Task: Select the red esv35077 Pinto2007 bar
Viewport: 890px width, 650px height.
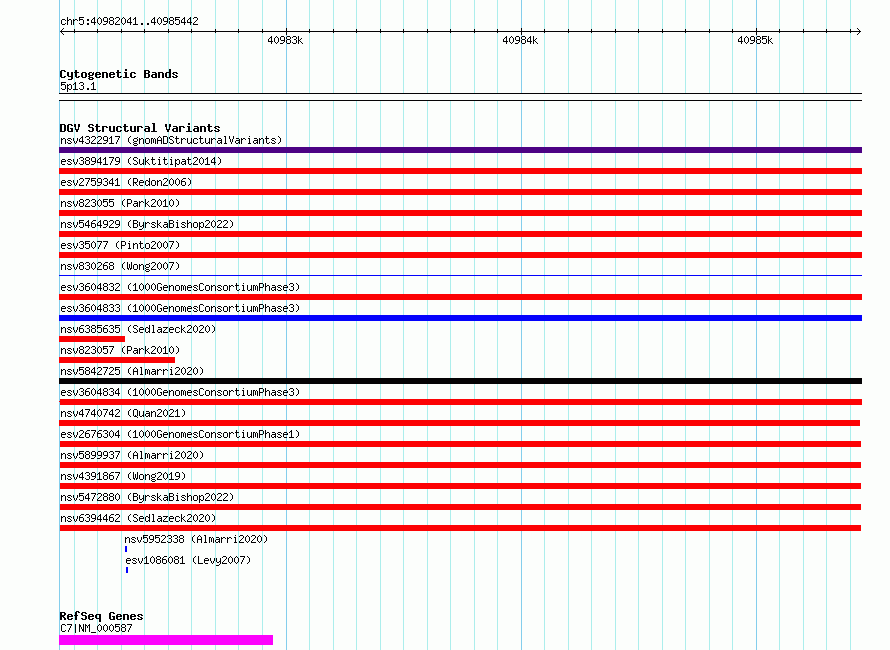Action: coord(460,255)
